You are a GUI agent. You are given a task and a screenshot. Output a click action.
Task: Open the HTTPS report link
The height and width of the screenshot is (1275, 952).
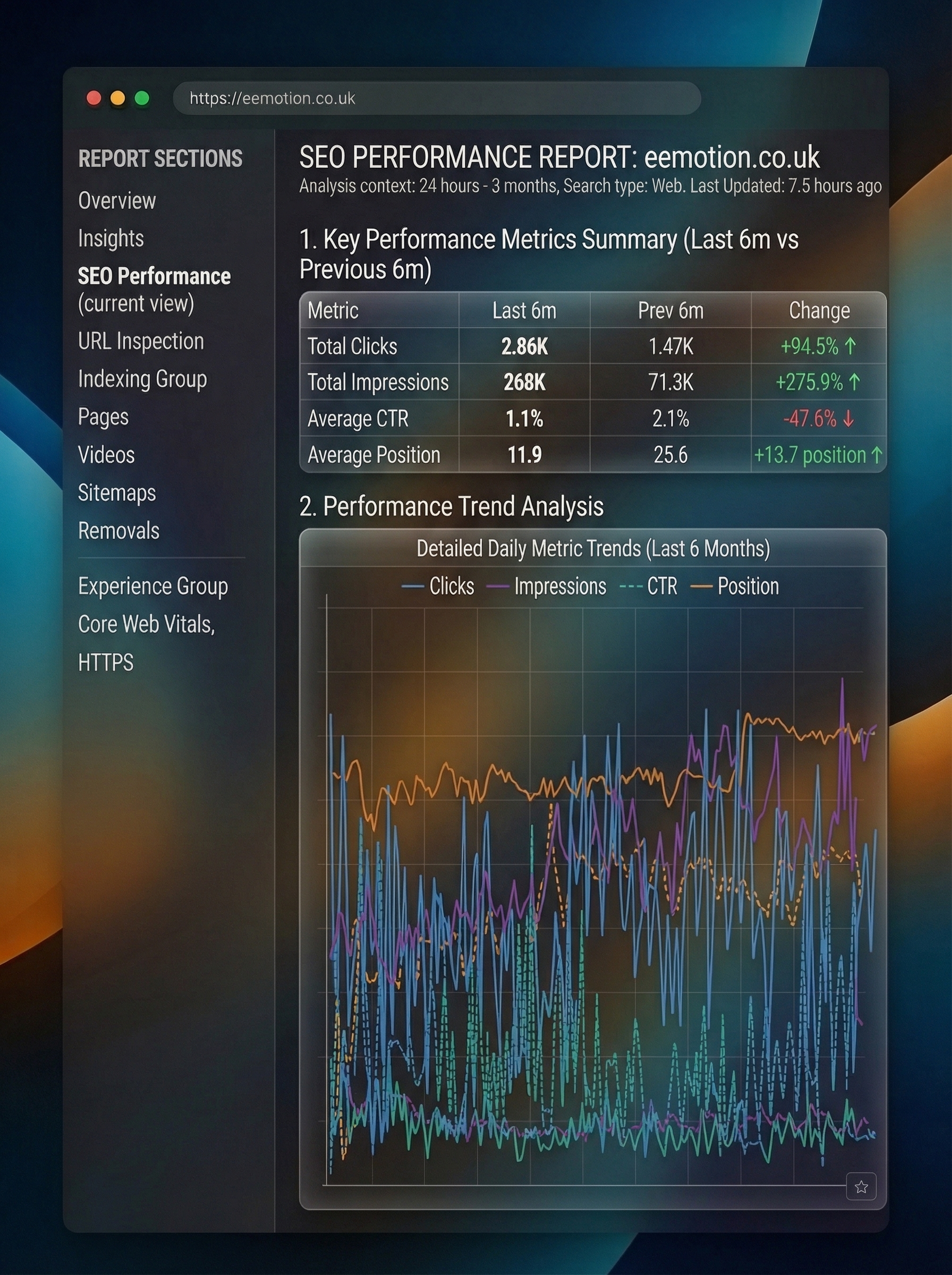pos(106,662)
